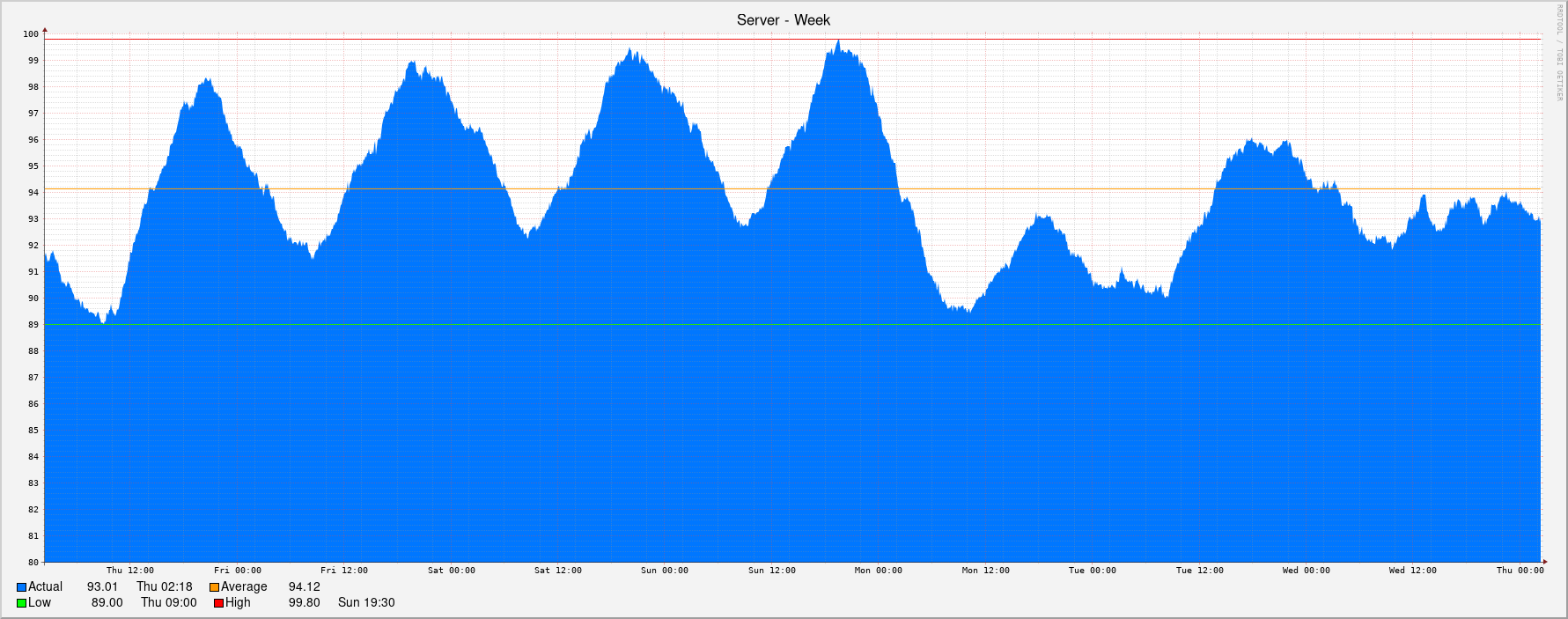Click the "Server - Week" graph title
Screen dimensions: 1568x619
783,20
